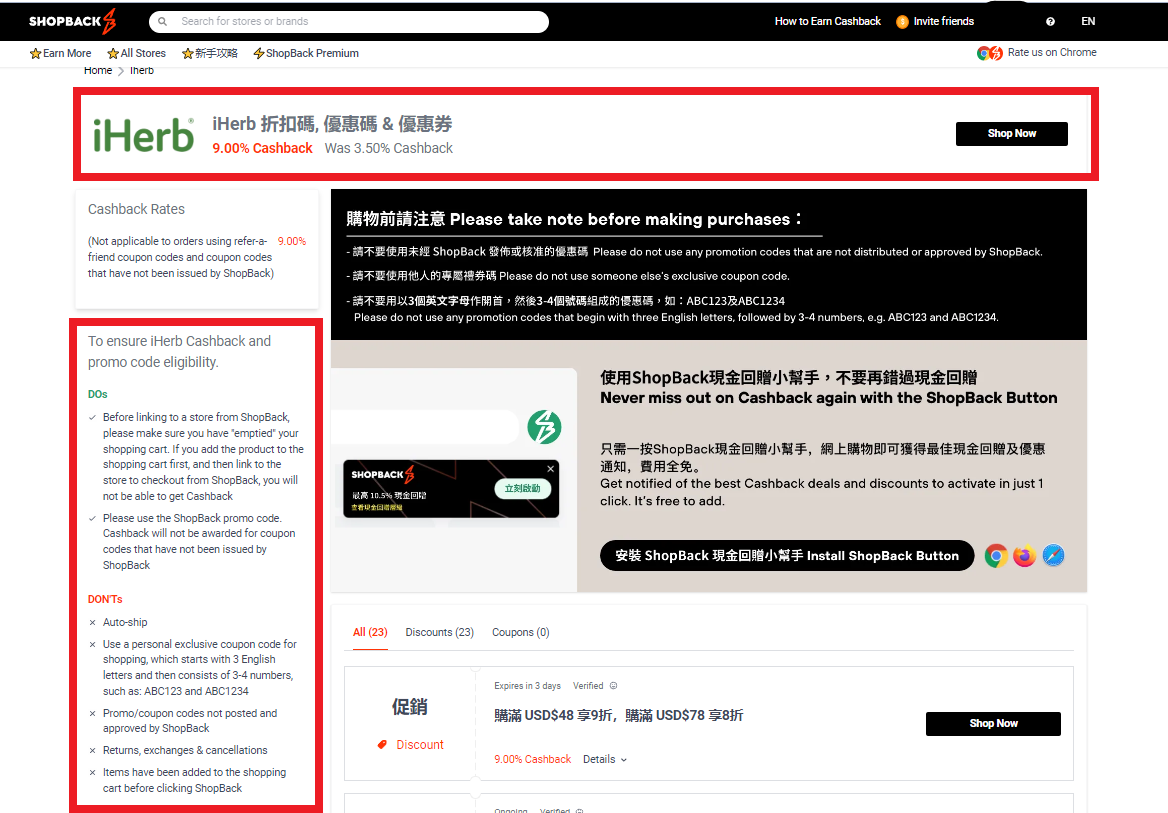1168x813 pixels.
Task: Click the iHerb logo
Action: (x=143, y=135)
